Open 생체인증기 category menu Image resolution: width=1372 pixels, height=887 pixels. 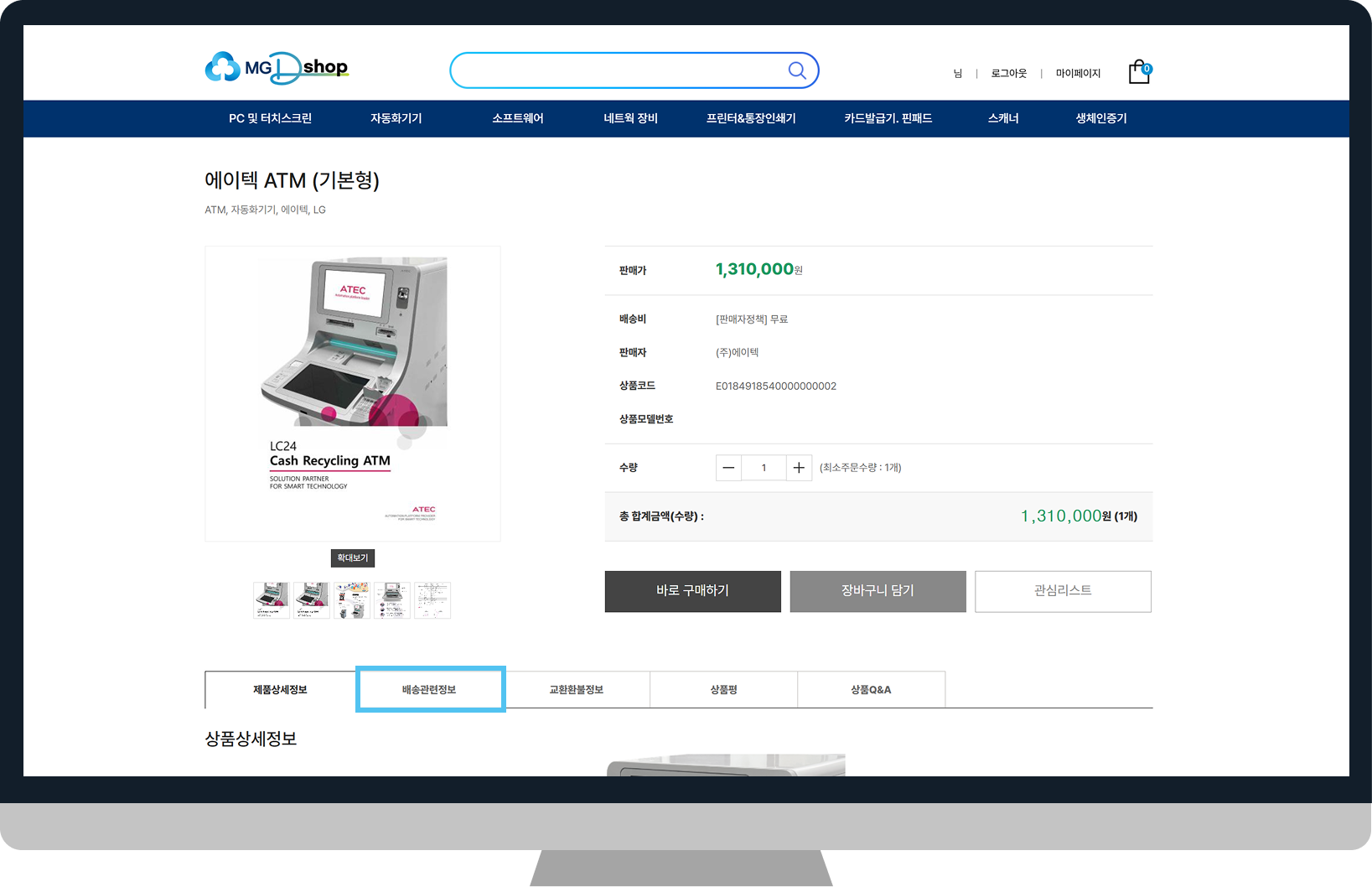click(x=1101, y=118)
